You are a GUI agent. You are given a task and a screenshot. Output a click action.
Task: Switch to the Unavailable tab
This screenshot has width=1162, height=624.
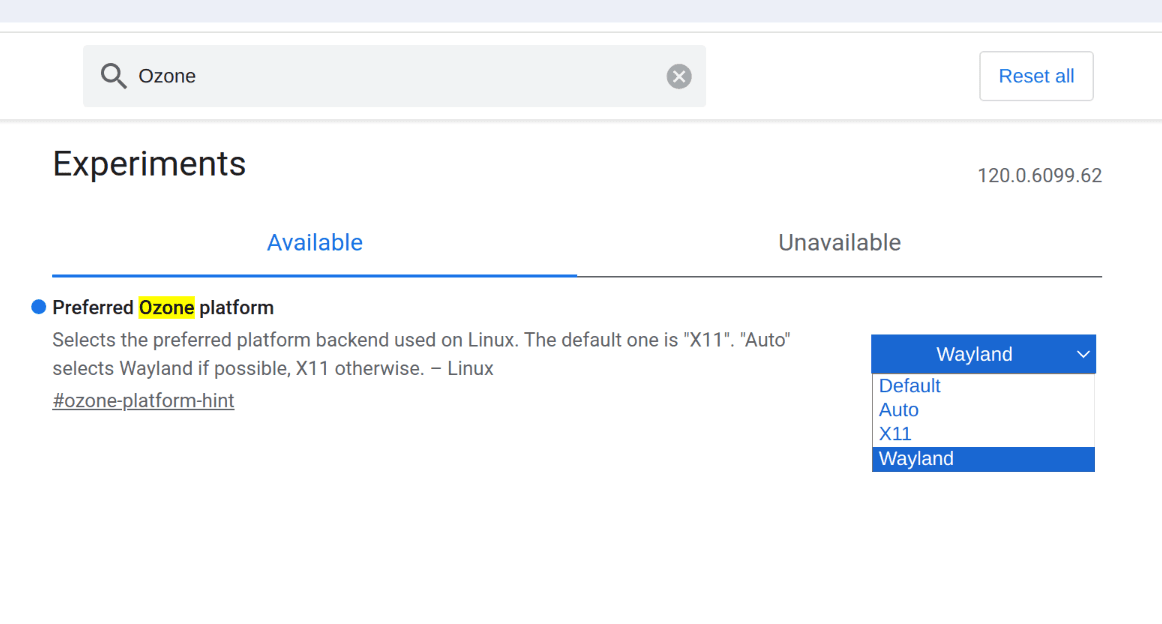839,243
